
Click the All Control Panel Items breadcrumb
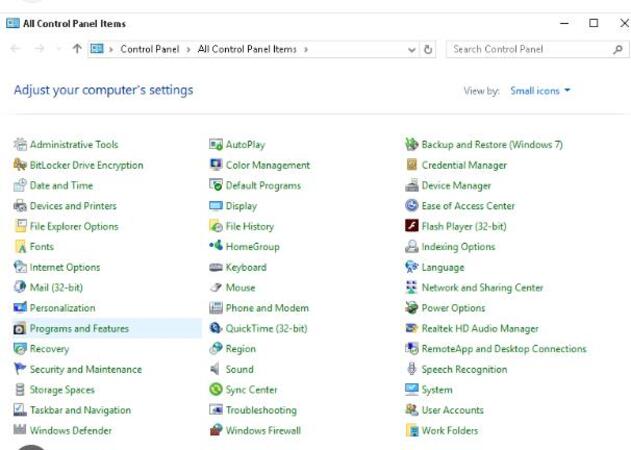point(247,49)
